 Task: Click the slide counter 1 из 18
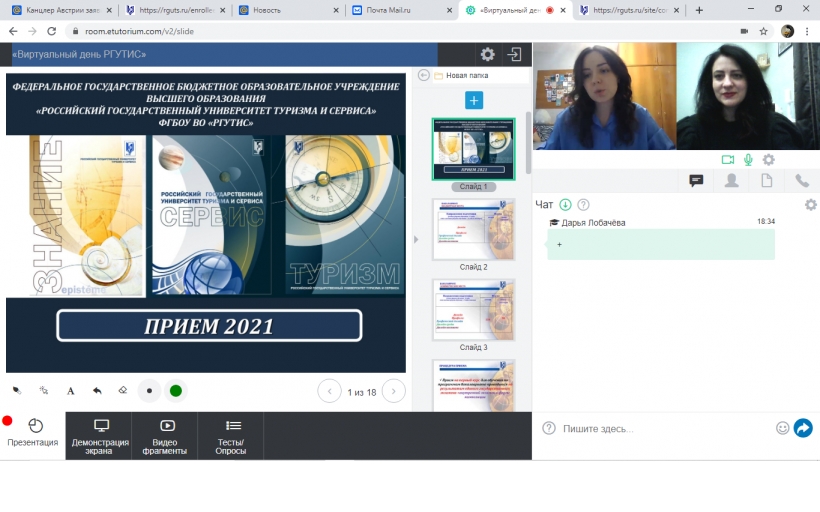coord(362,392)
